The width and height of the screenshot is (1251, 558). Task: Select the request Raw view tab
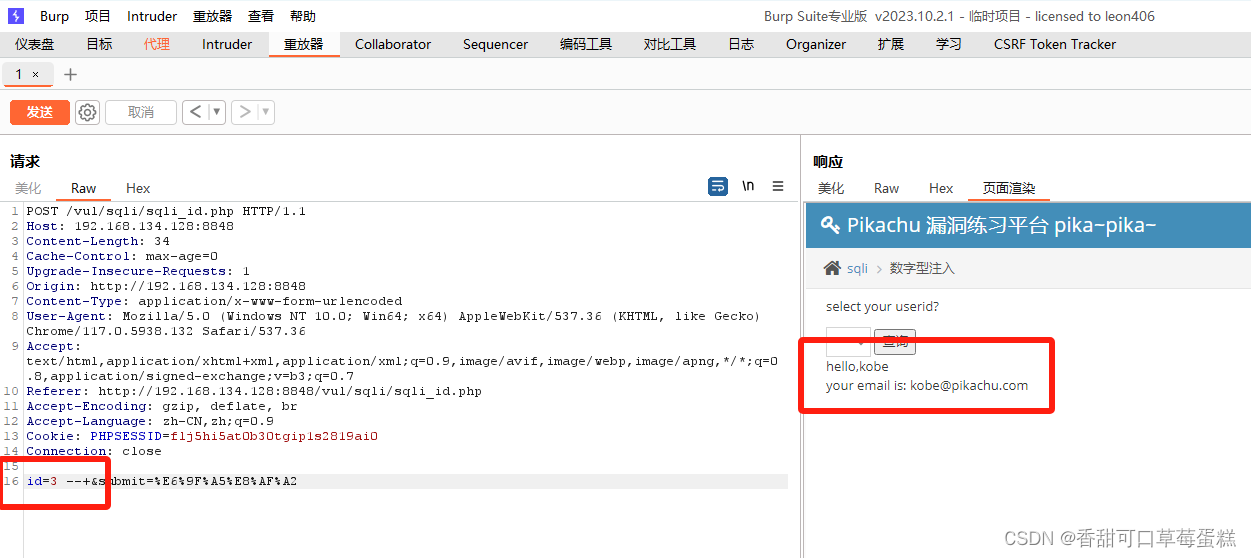(84, 188)
